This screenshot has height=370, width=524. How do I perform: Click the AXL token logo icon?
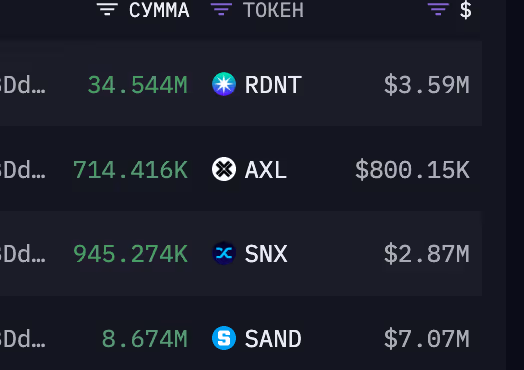tap(224, 169)
